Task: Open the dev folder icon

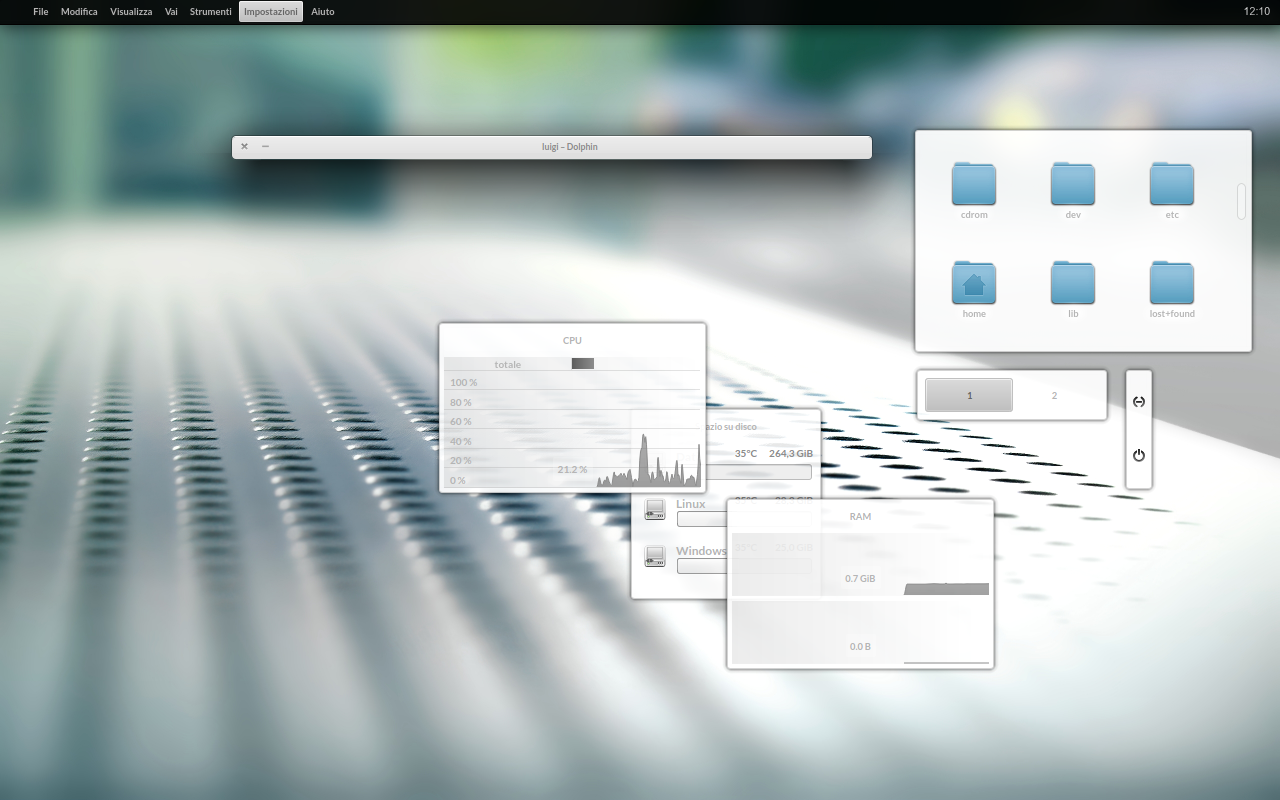Action: click(x=1073, y=184)
